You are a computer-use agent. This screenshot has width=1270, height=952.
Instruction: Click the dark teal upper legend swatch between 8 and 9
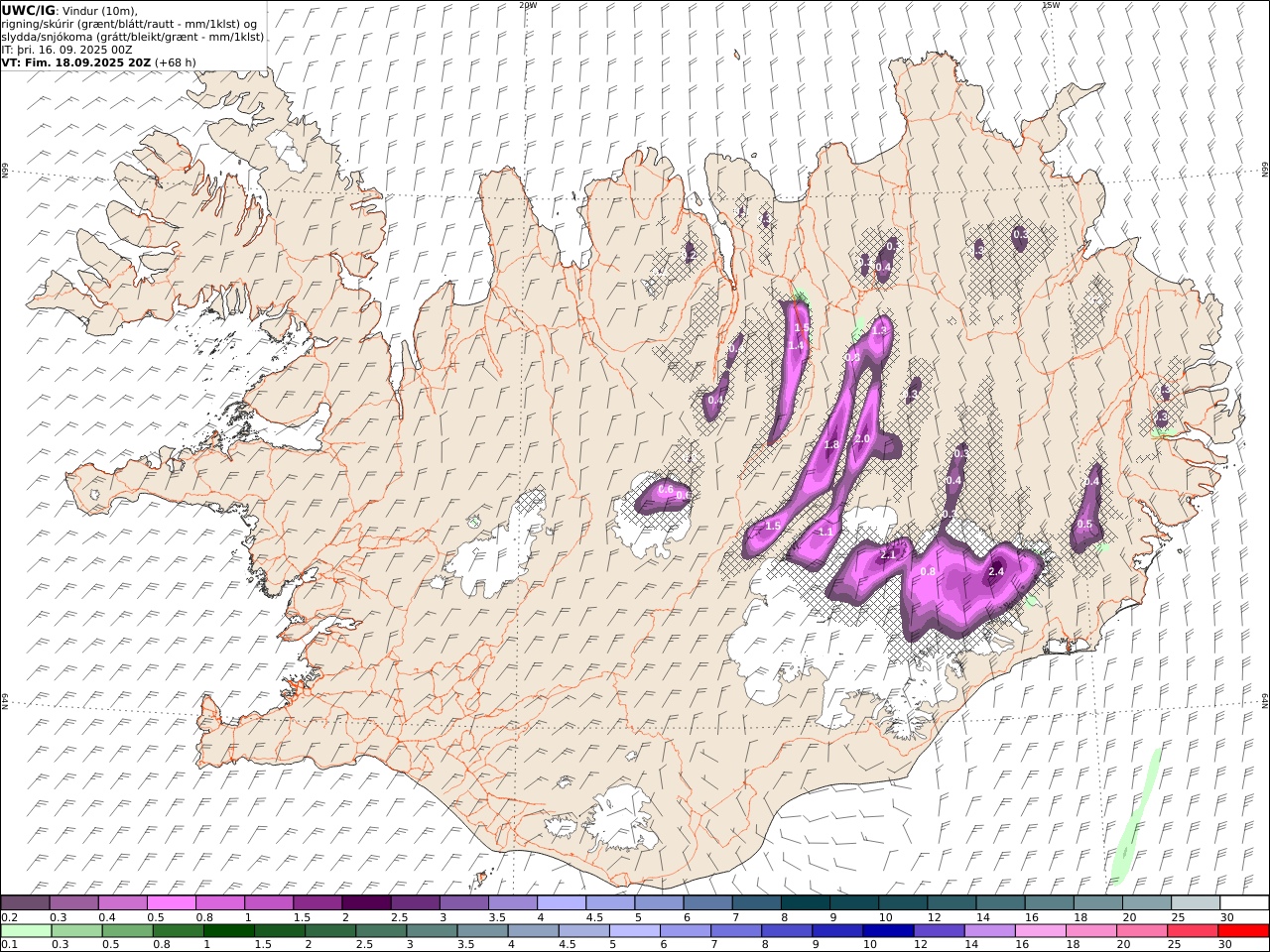[806, 902]
